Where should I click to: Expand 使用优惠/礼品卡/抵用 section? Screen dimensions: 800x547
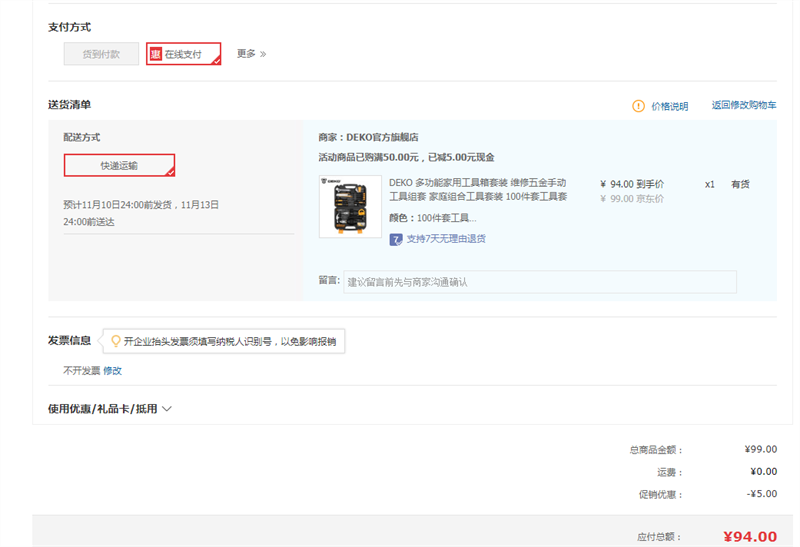[110, 409]
